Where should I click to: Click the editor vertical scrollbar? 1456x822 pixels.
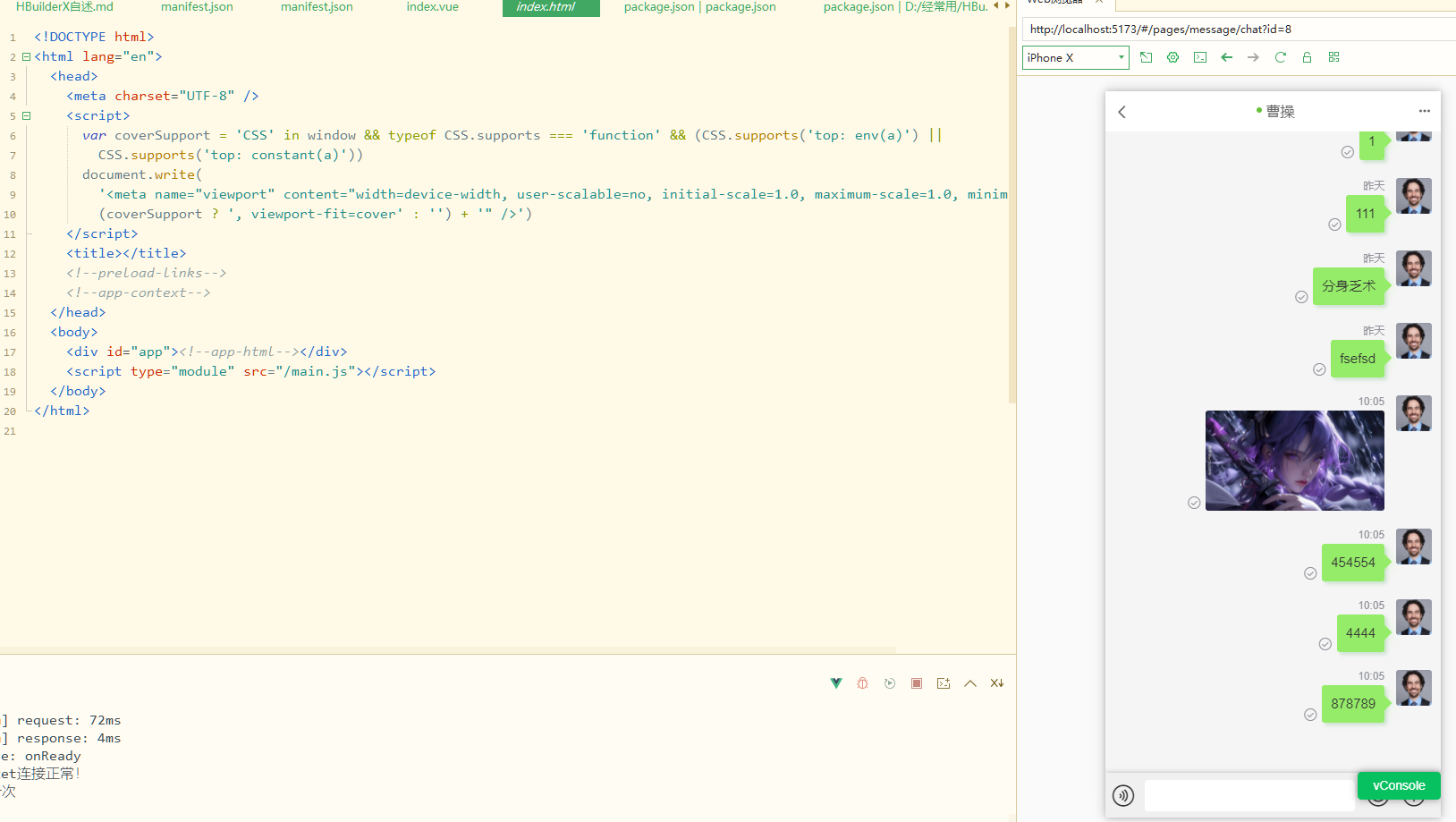1012,215
